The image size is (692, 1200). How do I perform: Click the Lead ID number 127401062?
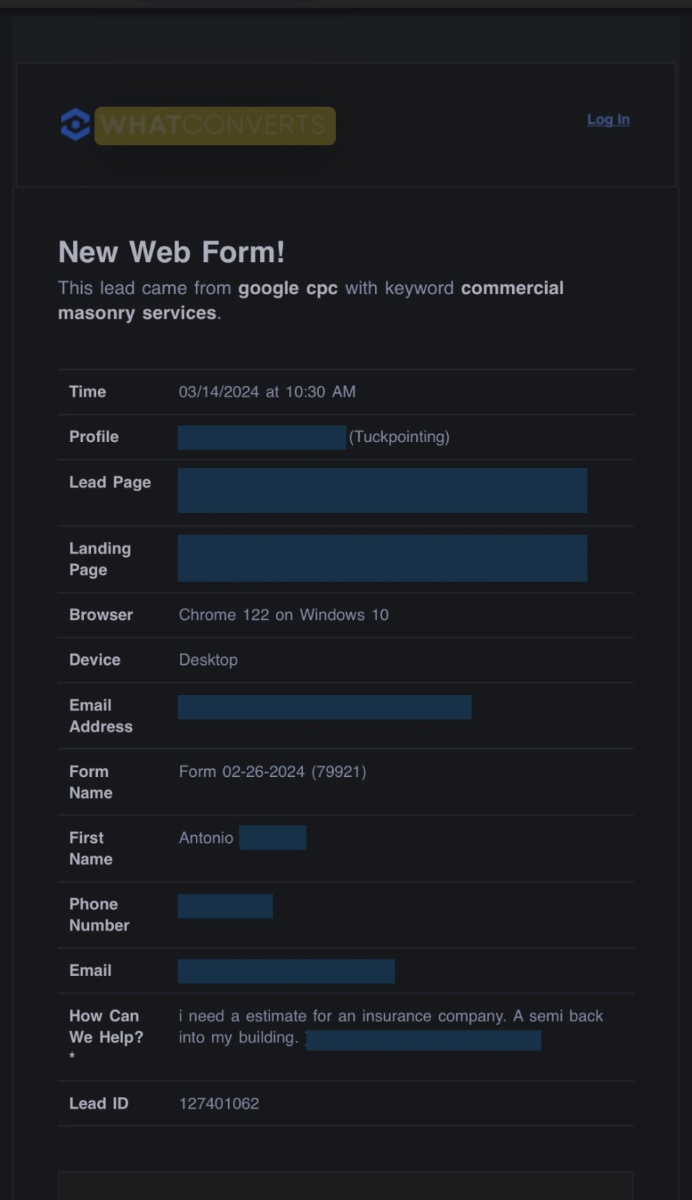(x=219, y=1104)
